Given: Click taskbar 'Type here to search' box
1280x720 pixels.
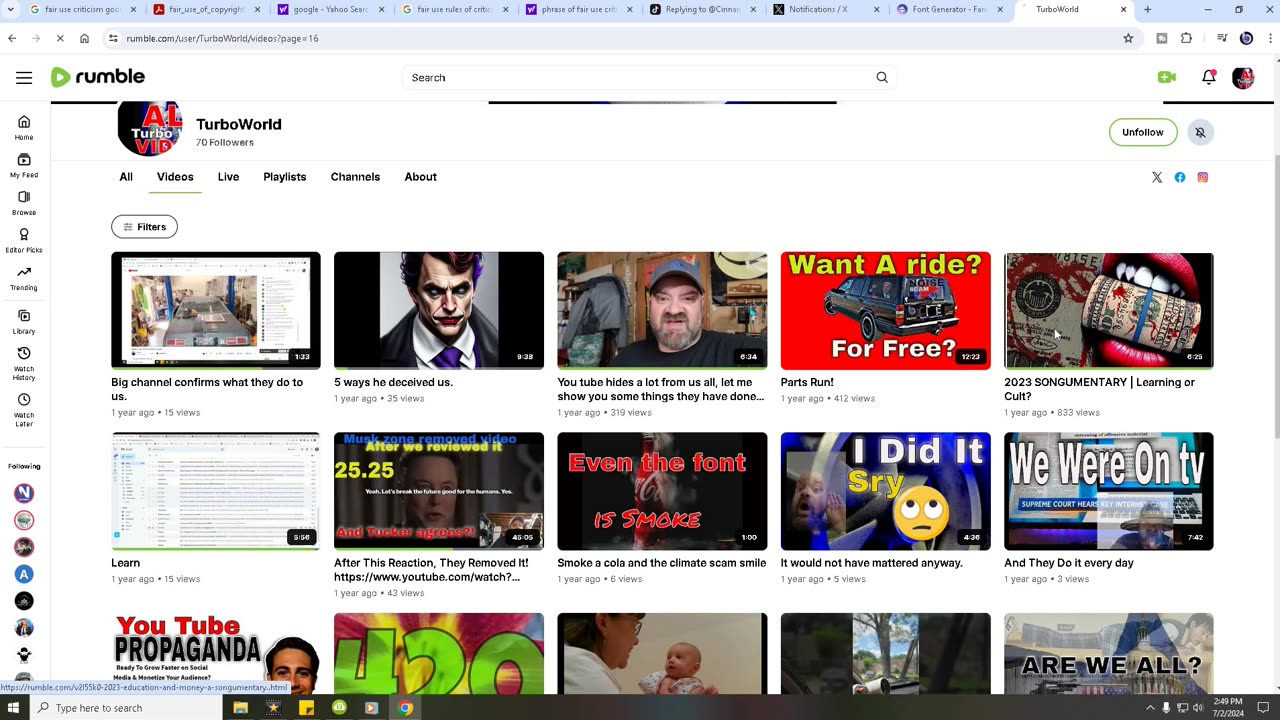Looking at the screenshot, I should pos(125,708).
